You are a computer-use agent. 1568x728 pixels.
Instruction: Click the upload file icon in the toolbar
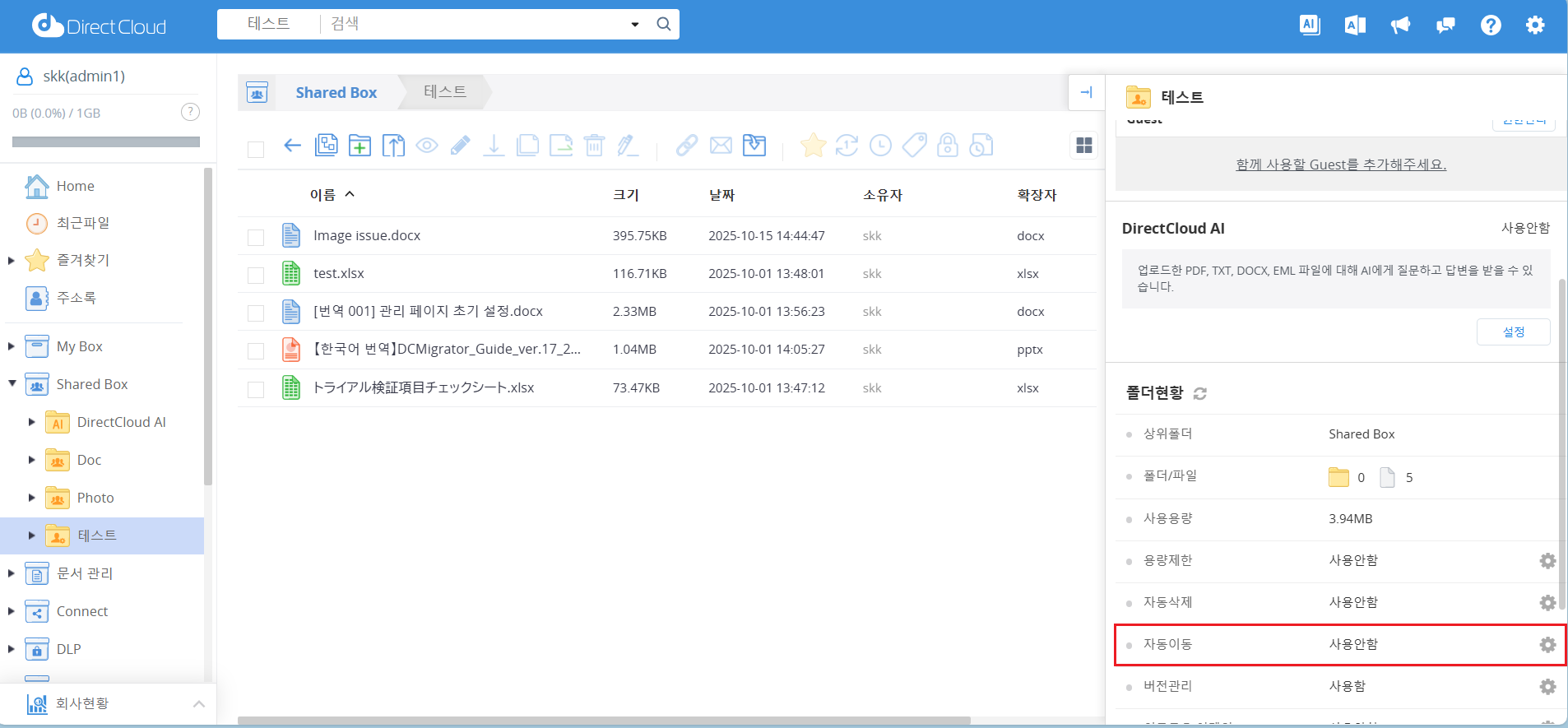(393, 146)
